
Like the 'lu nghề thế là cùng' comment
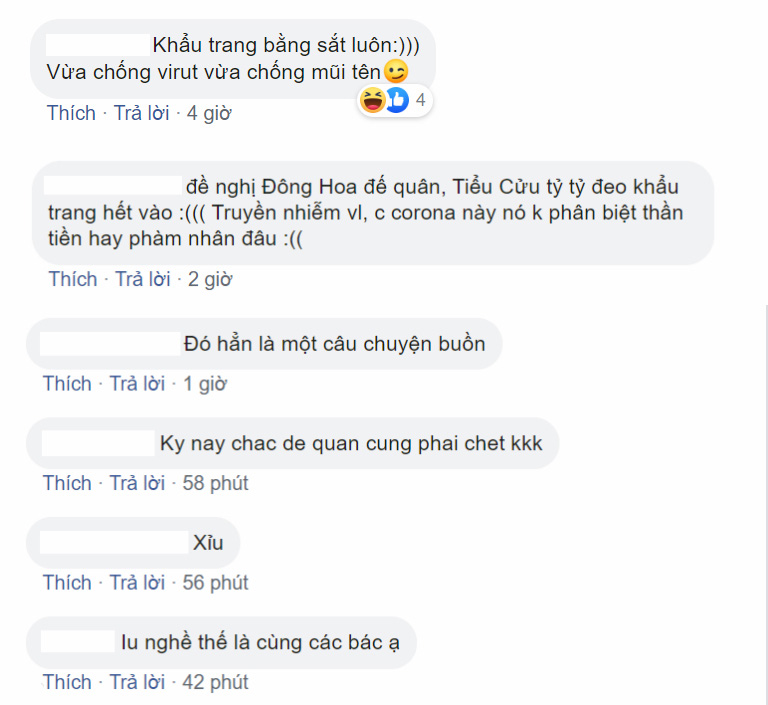point(67,682)
